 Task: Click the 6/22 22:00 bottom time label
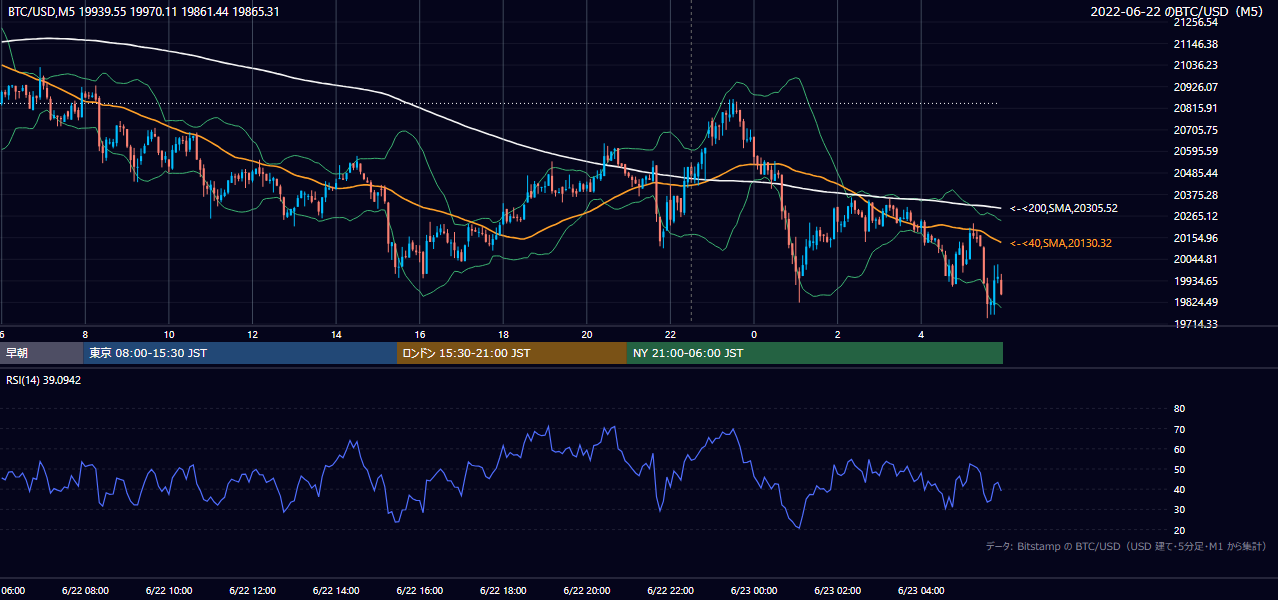click(671, 590)
